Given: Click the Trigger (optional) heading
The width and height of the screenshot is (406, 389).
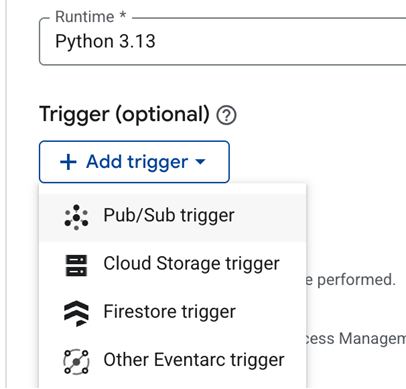Looking at the screenshot, I should coord(124,115).
